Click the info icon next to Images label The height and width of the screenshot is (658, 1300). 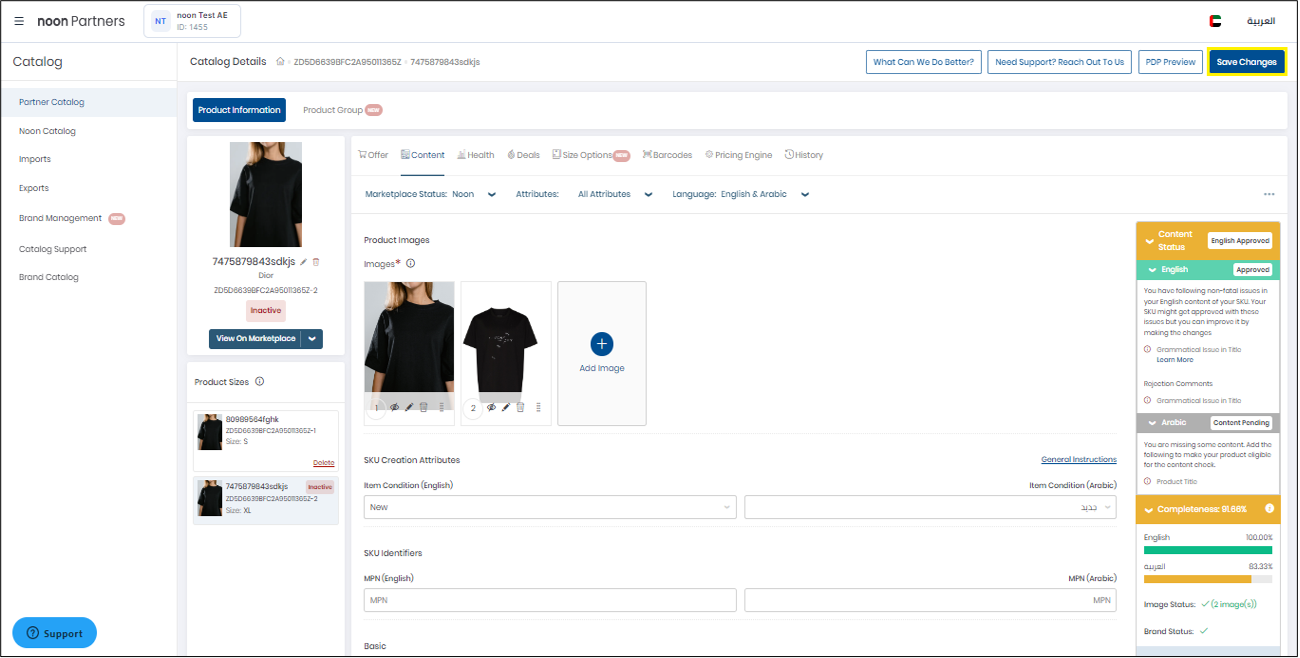pyautogui.click(x=410, y=264)
